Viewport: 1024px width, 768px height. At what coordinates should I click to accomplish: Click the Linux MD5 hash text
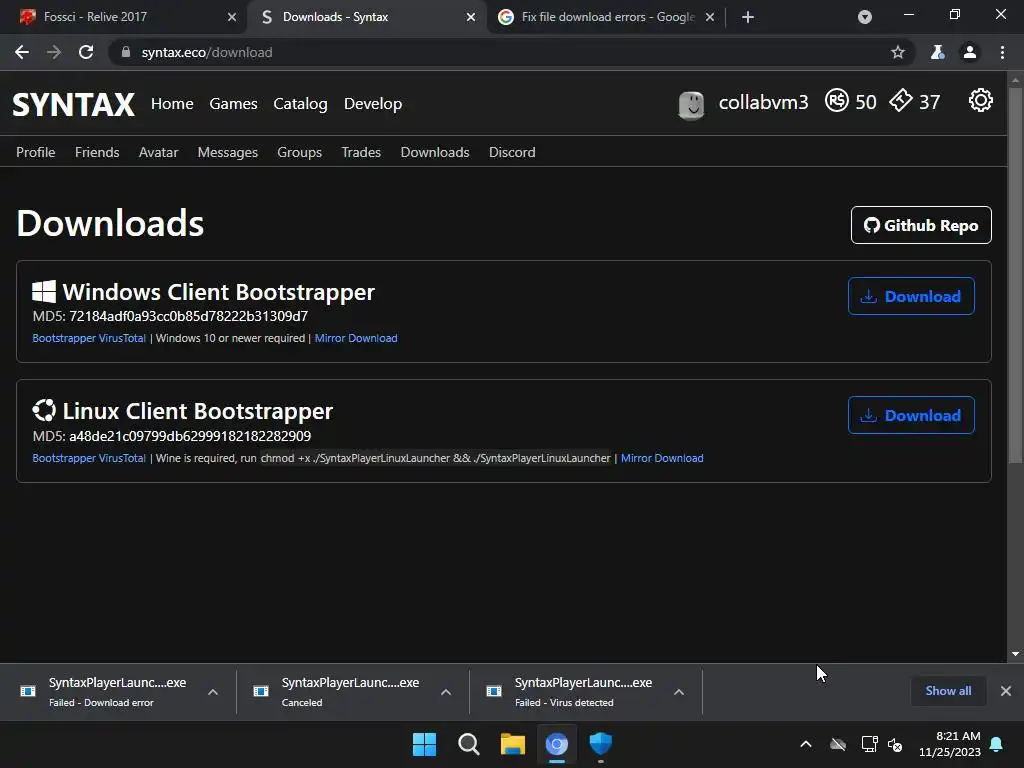190,436
